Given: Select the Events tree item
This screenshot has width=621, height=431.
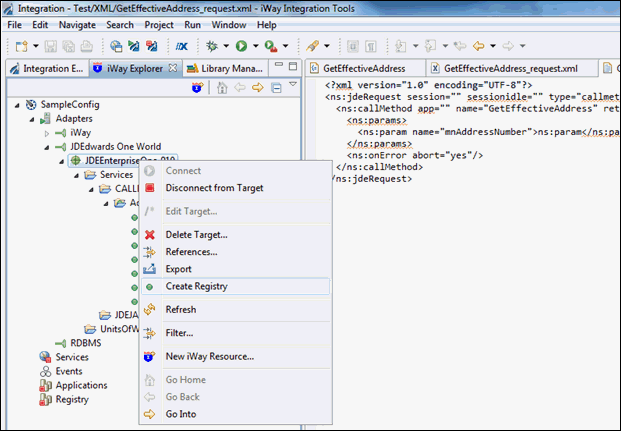Looking at the screenshot, I should 69,371.
